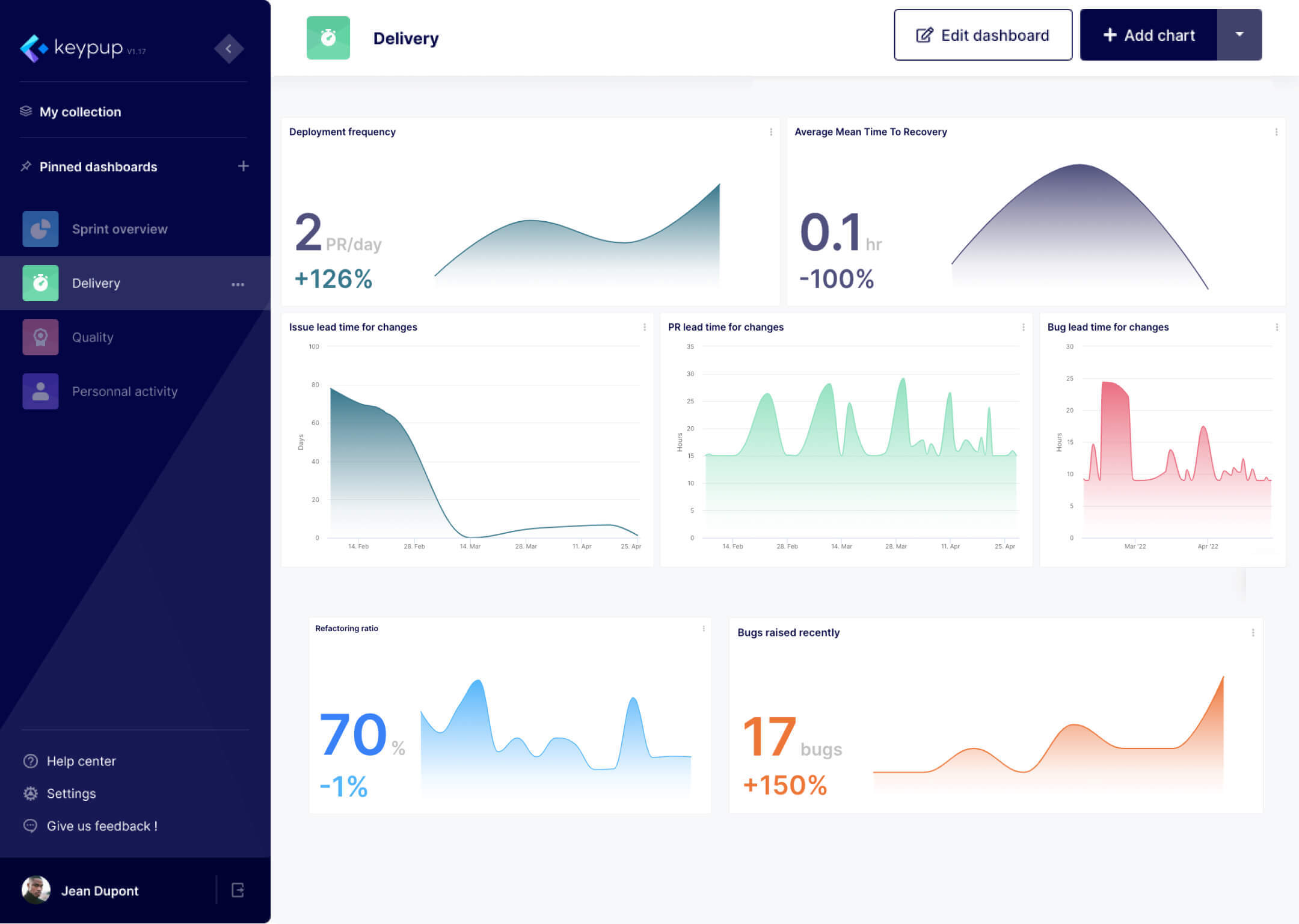Open Delivery dashboard three-dot options
The width and height of the screenshot is (1299, 924).
(x=238, y=284)
